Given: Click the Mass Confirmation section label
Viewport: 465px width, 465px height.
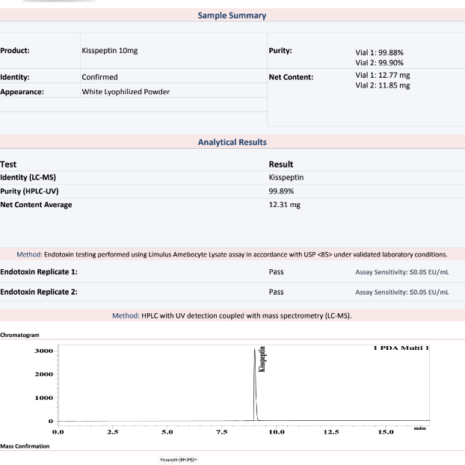Looking at the screenshot, I should coord(25,446).
